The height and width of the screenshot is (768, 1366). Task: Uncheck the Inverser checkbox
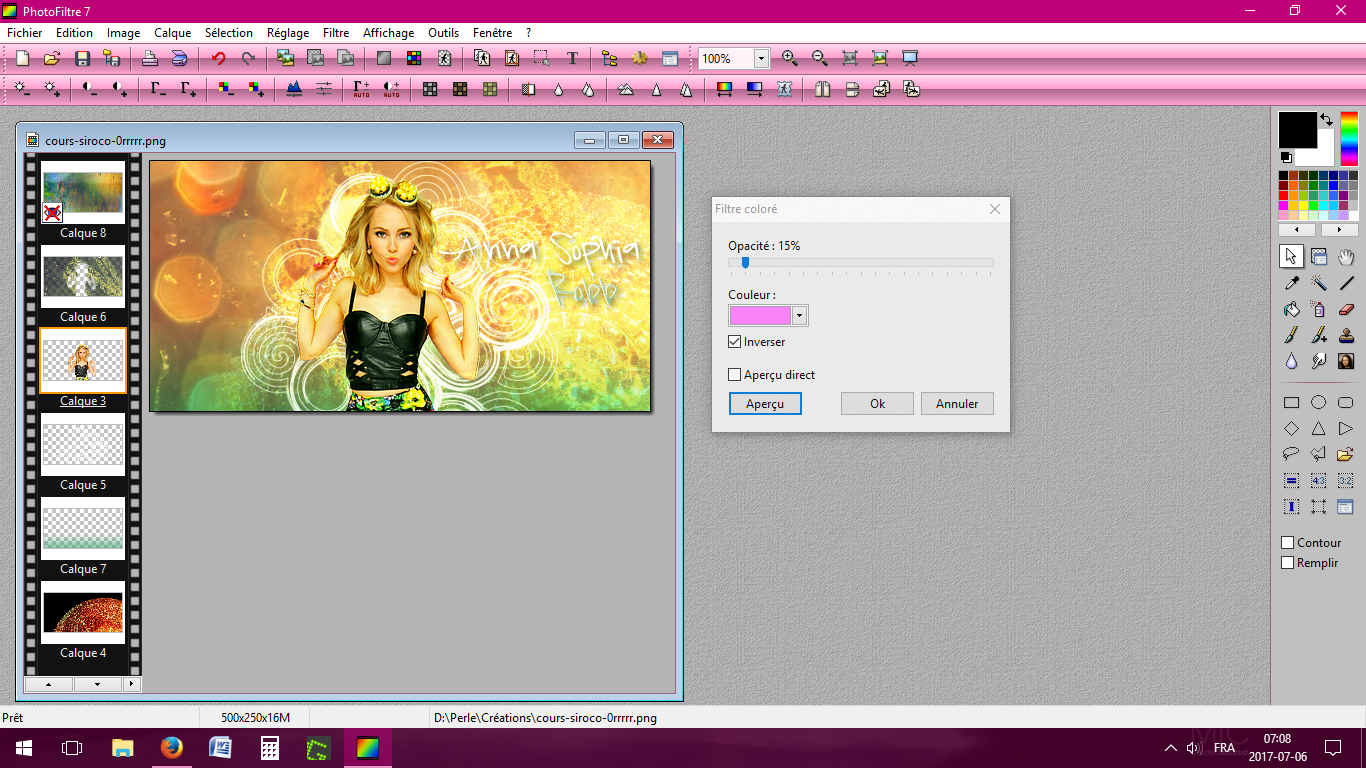coord(735,342)
